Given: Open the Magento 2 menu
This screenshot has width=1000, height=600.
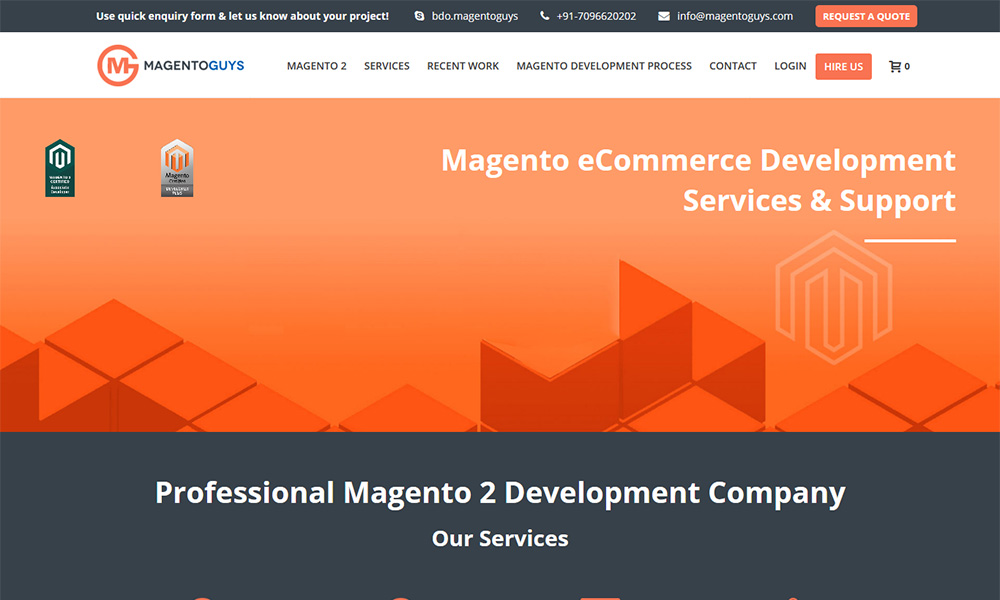Looking at the screenshot, I should click(316, 66).
